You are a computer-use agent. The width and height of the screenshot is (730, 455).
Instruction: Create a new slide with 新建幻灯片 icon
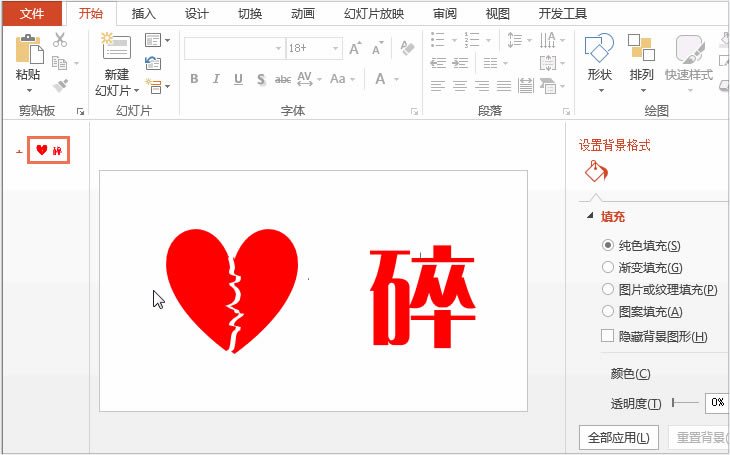[x=116, y=46]
